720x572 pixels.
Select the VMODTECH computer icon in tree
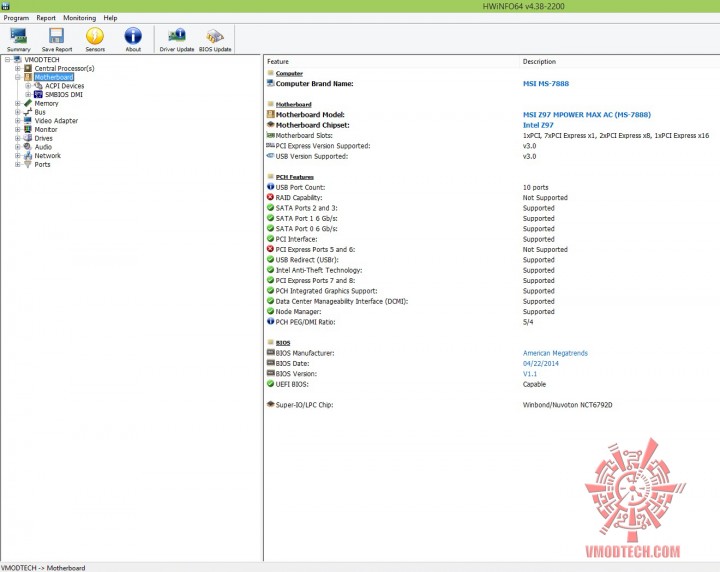pos(17,60)
